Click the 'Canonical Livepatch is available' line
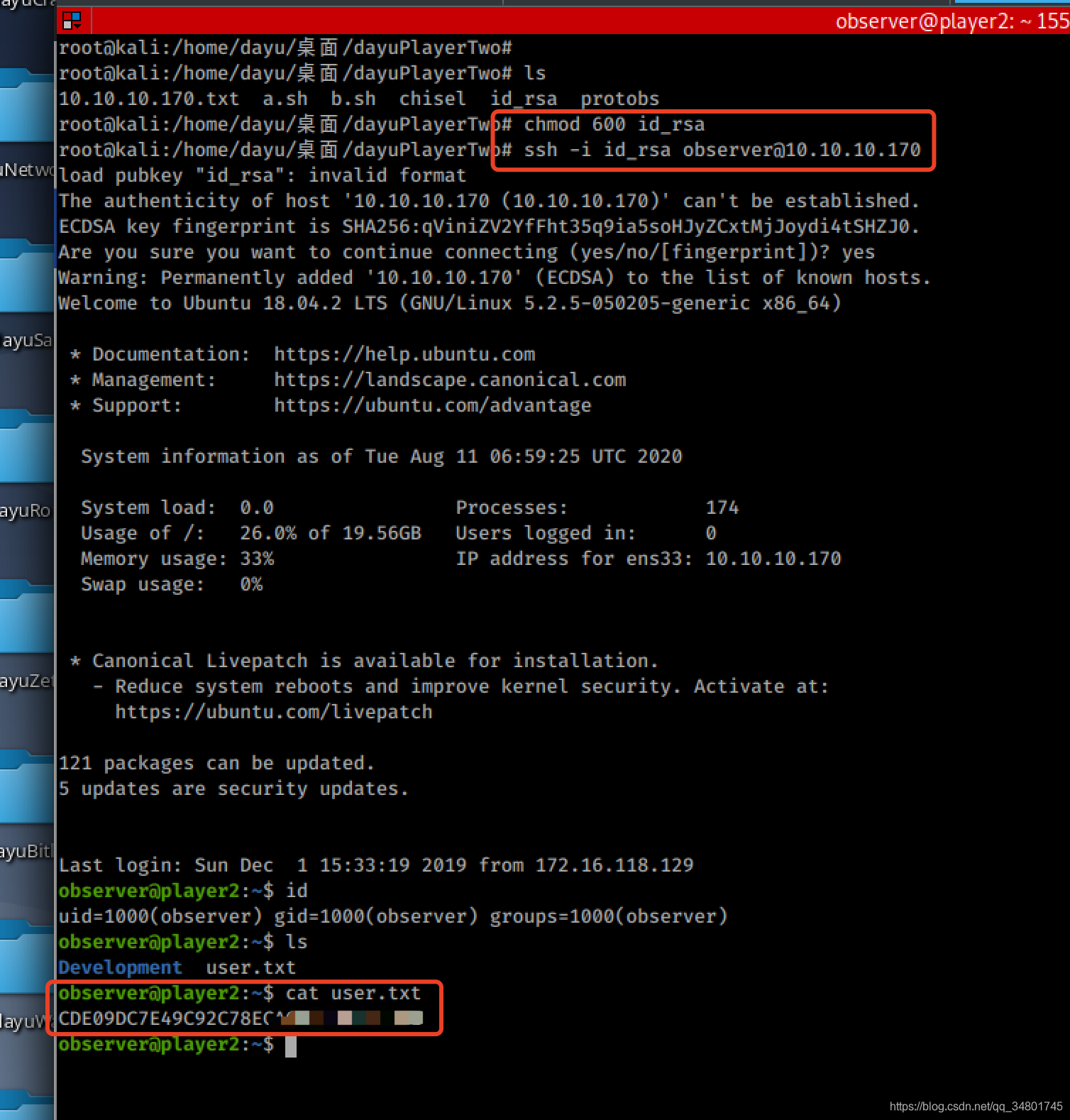This screenshot has width=1070, height=1120. (x=365, y=661)
